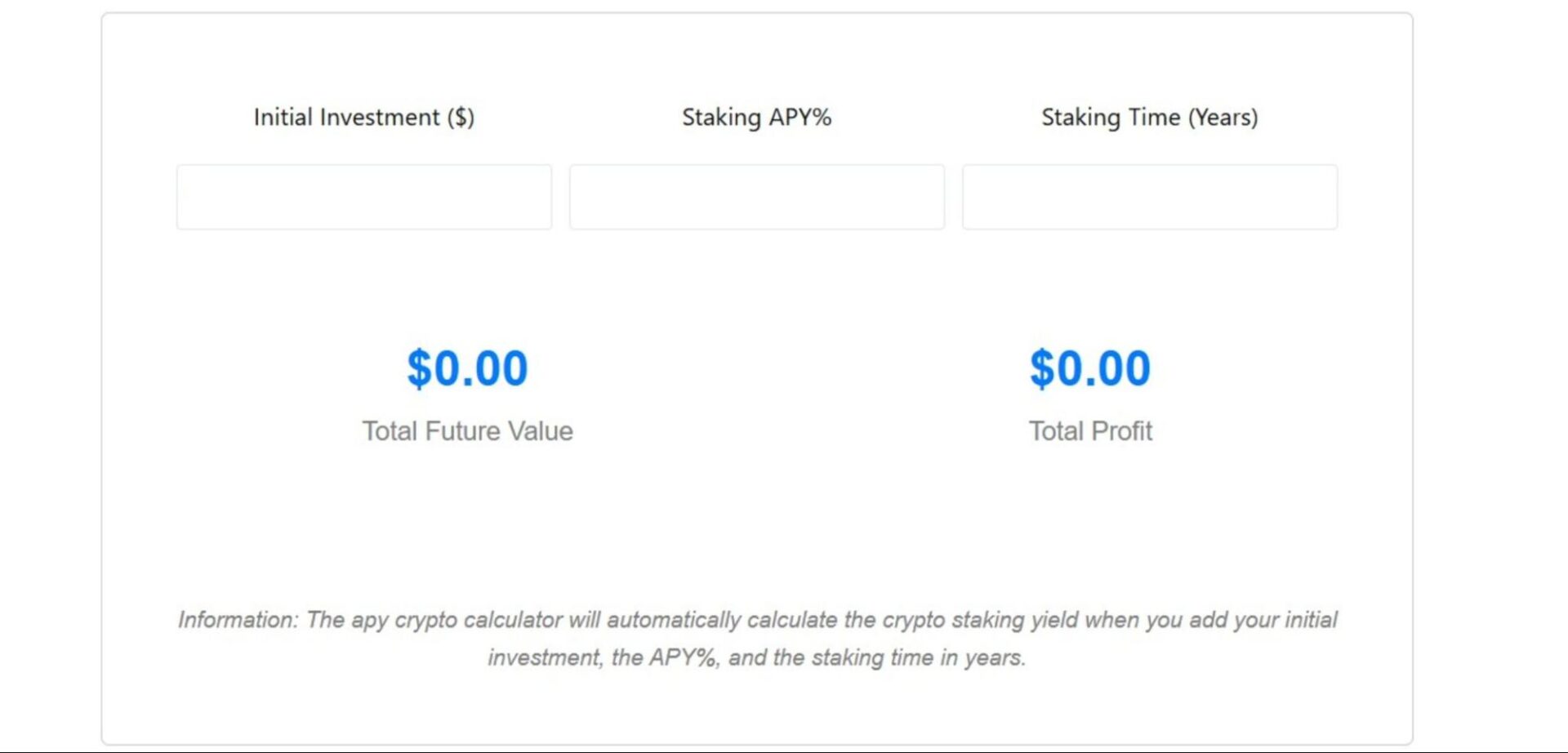Viewport: 1568px width, 753px height.
Task: Place cursor in the first calculator input box
Action: pyautogui.click(x=363, y=196)
